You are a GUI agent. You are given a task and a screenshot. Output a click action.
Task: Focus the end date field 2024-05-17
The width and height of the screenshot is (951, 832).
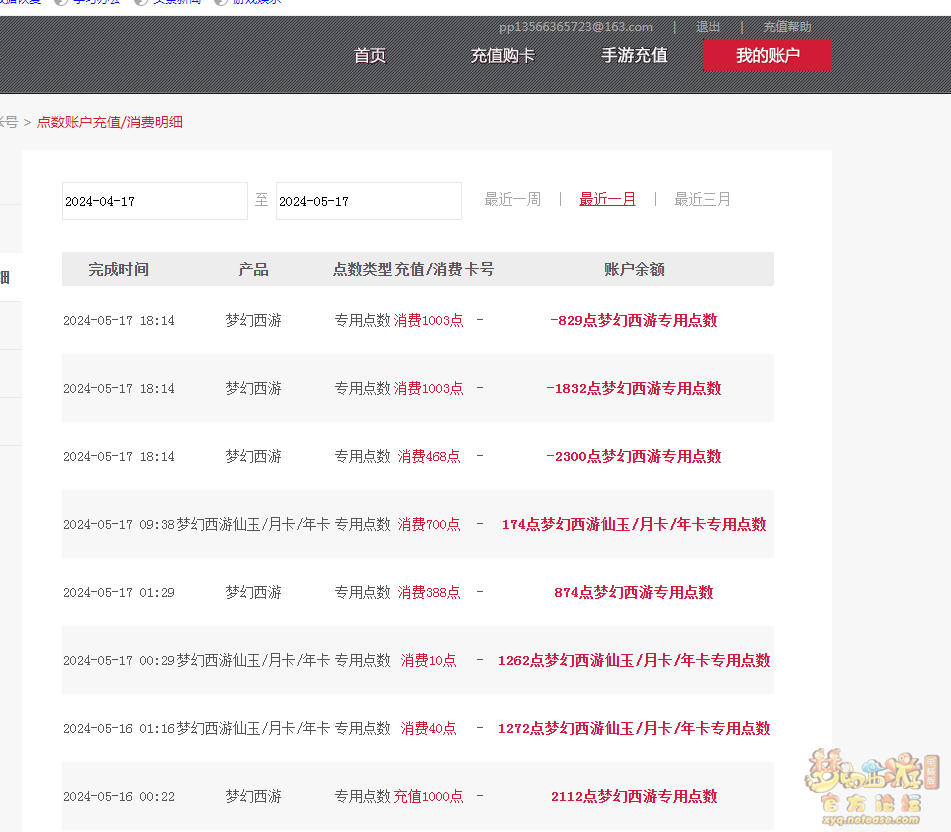(369, 201)
